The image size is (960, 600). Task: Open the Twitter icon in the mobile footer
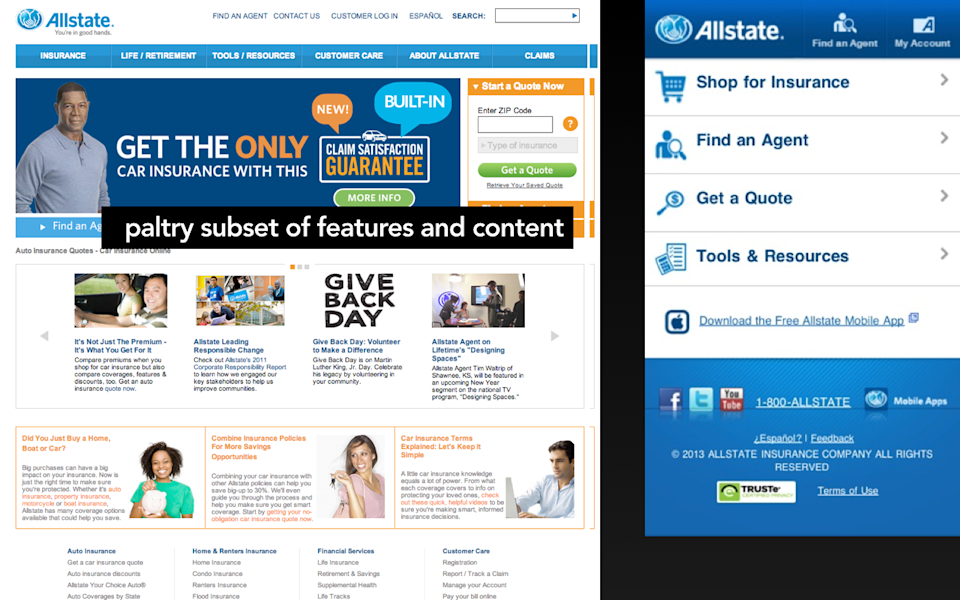tap(701, 399)
